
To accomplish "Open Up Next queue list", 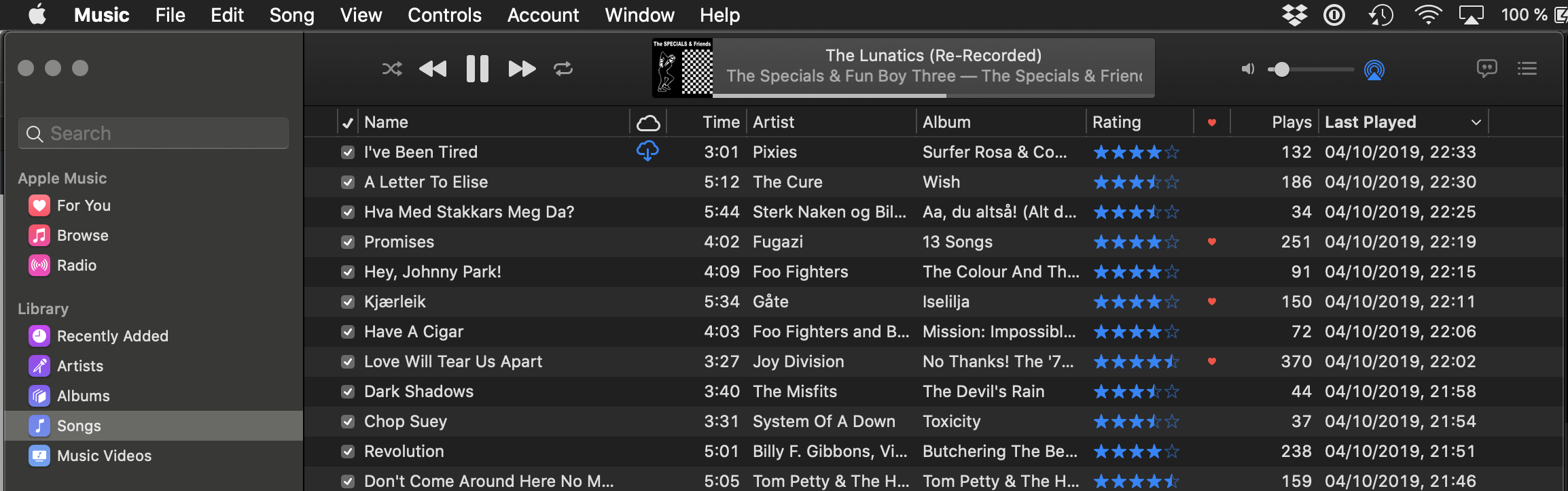I will pos(1527,69).
